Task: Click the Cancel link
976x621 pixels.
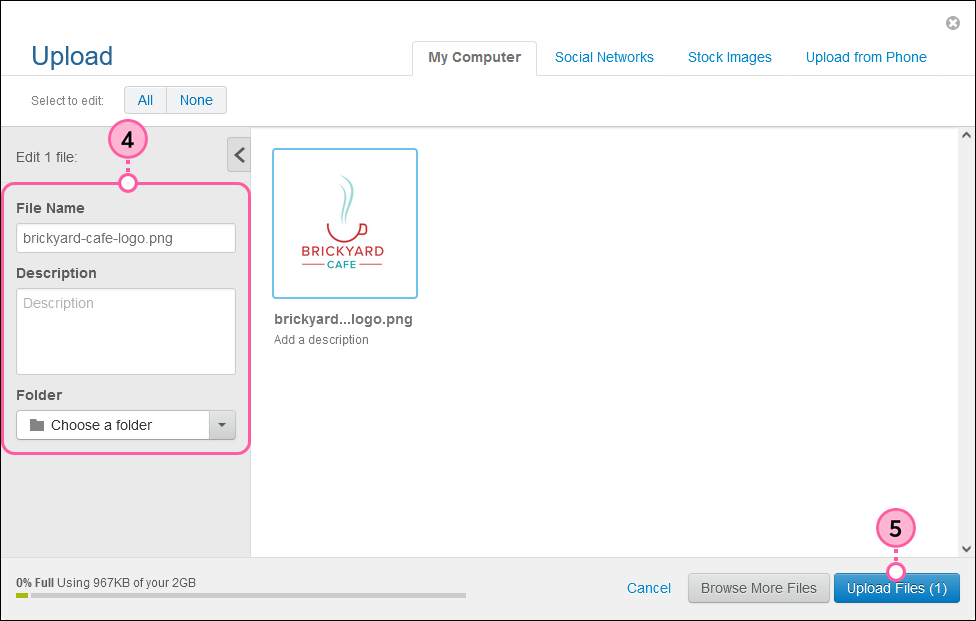Action: click(649, 588)
